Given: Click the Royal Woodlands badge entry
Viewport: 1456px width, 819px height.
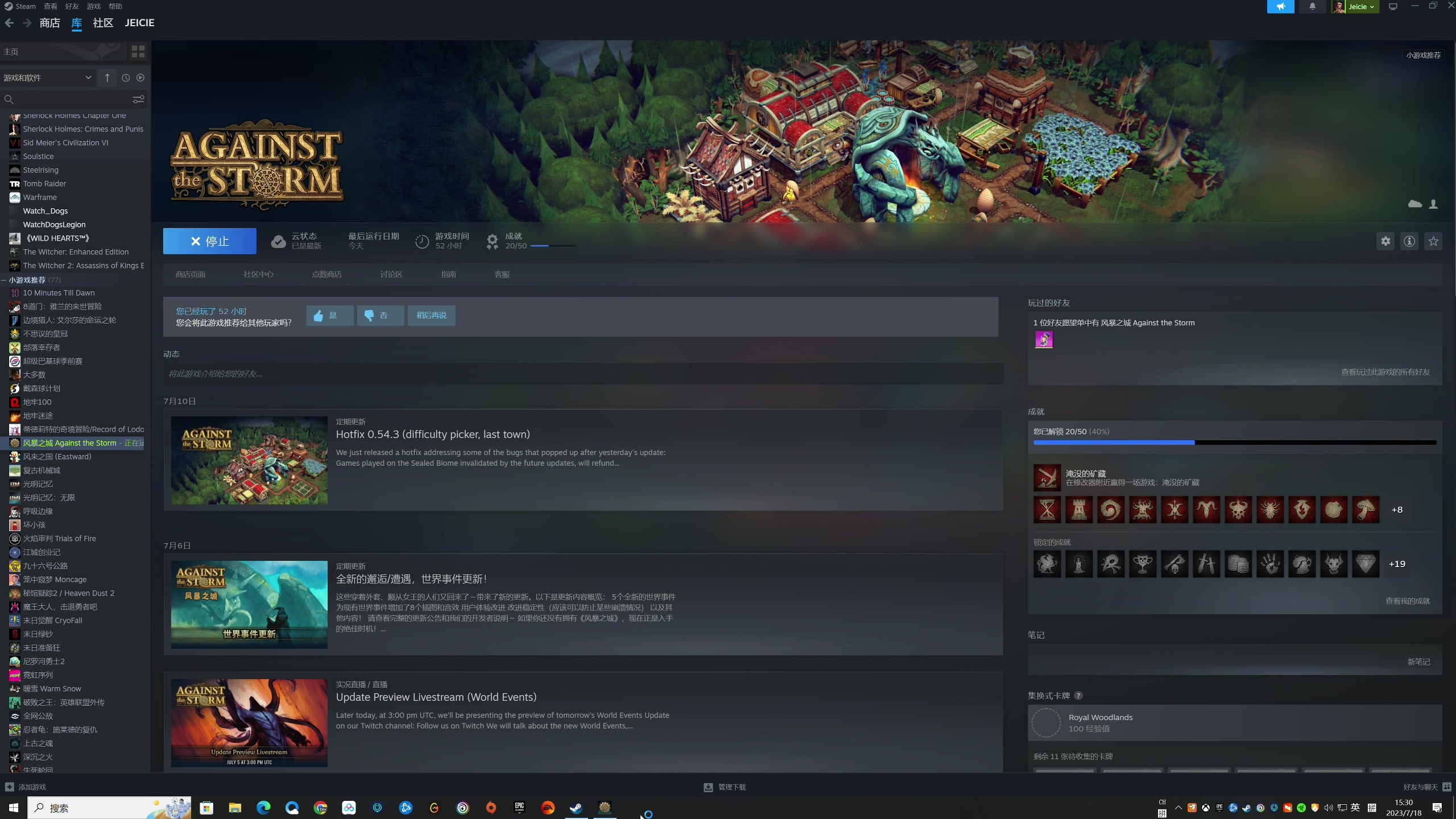Looking at the screenshot, I should [1235, 723].
